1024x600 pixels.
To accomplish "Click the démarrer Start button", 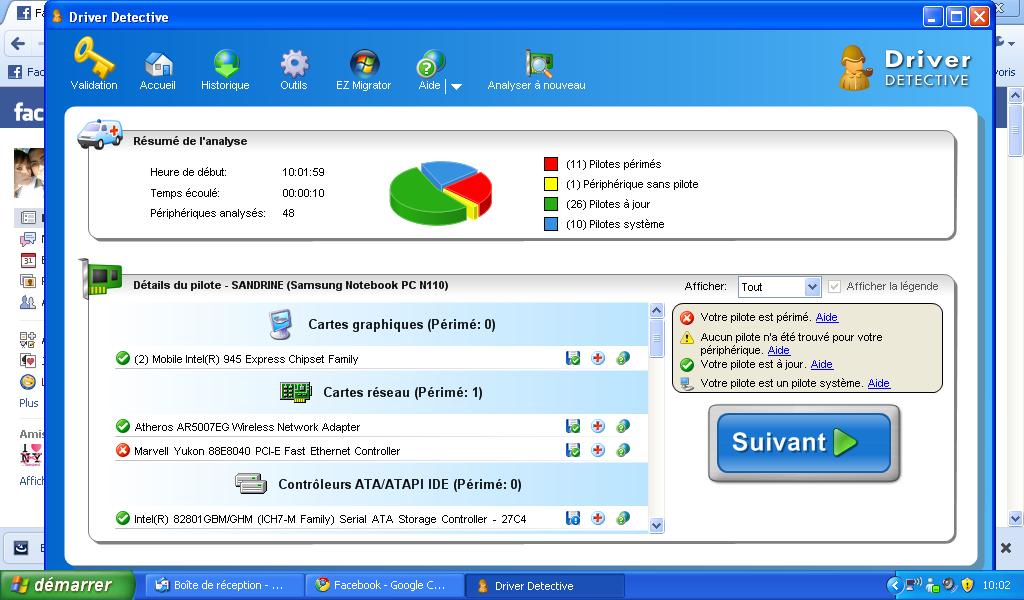I will click(x=67, y=584).
